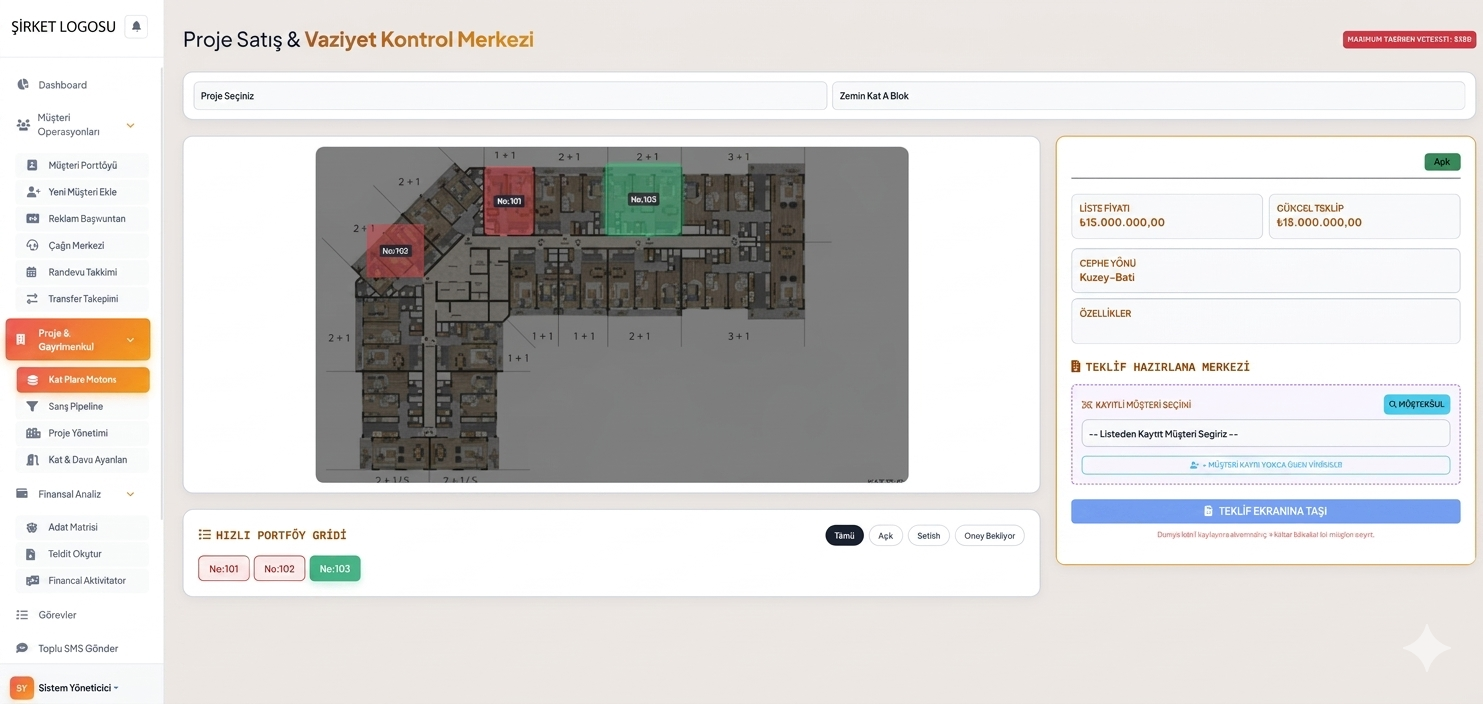Click the Görevler list icon
The height and width of the screenshot is (704, 1483).
[x=22, y=615]
